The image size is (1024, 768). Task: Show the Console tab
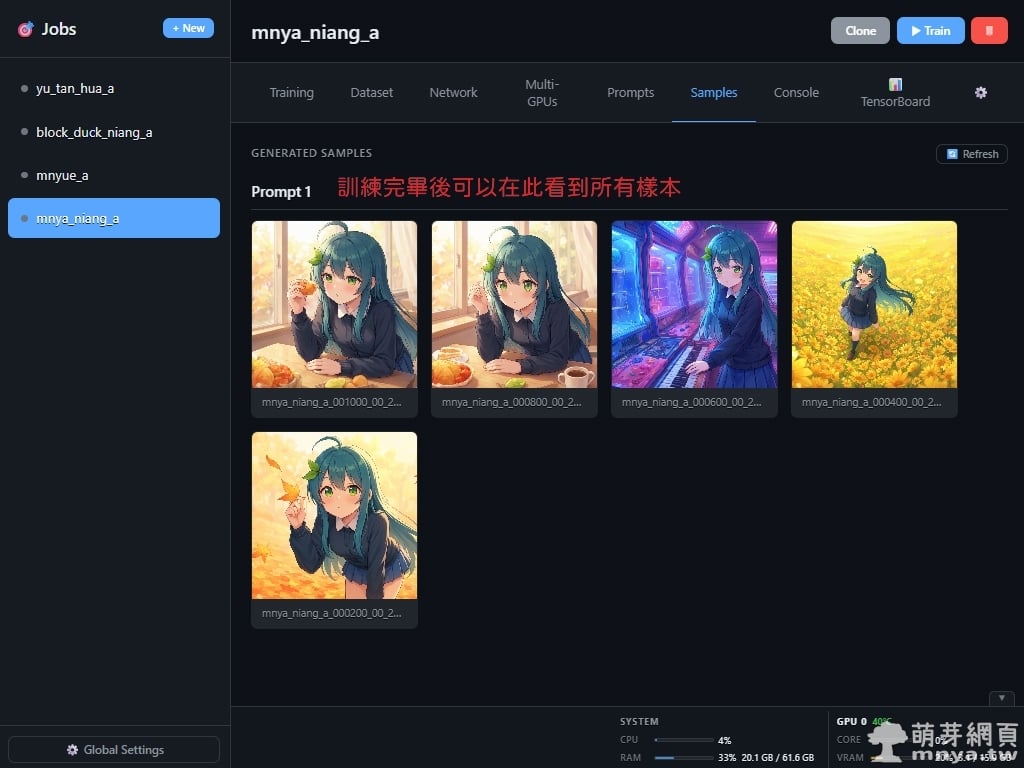[x=796, y=93]
